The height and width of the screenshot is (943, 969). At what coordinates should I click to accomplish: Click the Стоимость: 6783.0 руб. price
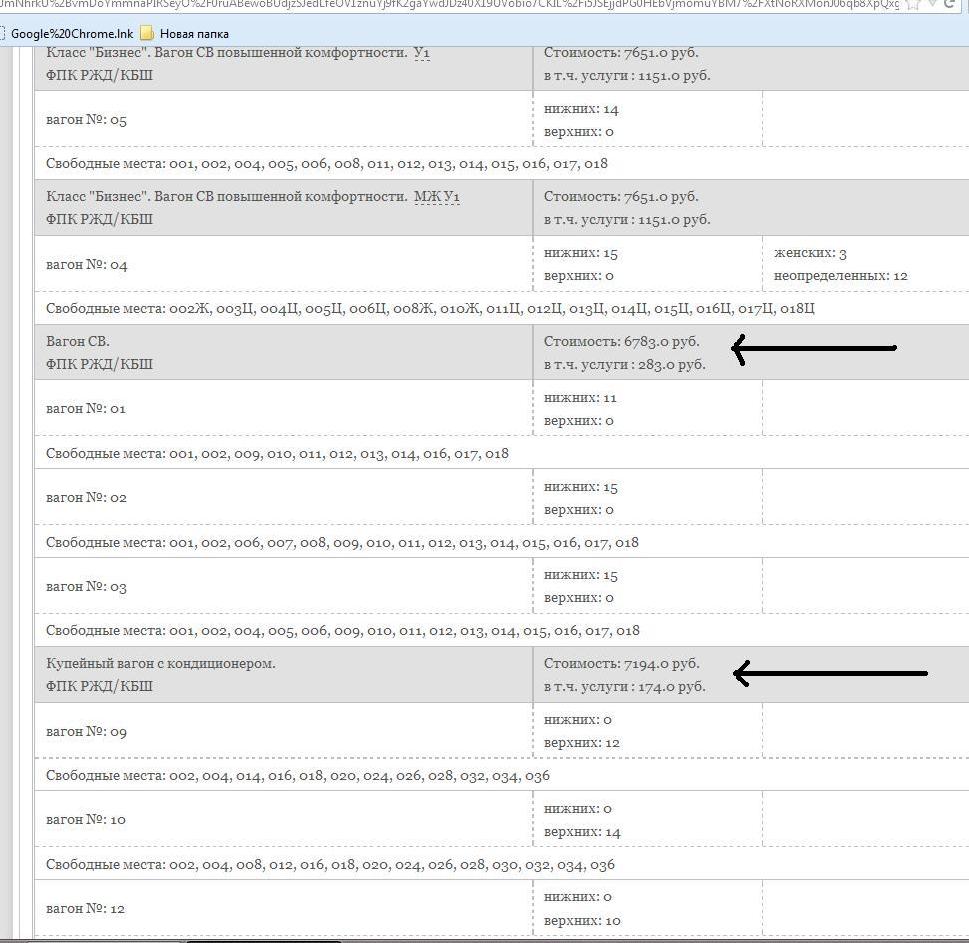pyautogui.click(x=621, y=342)
